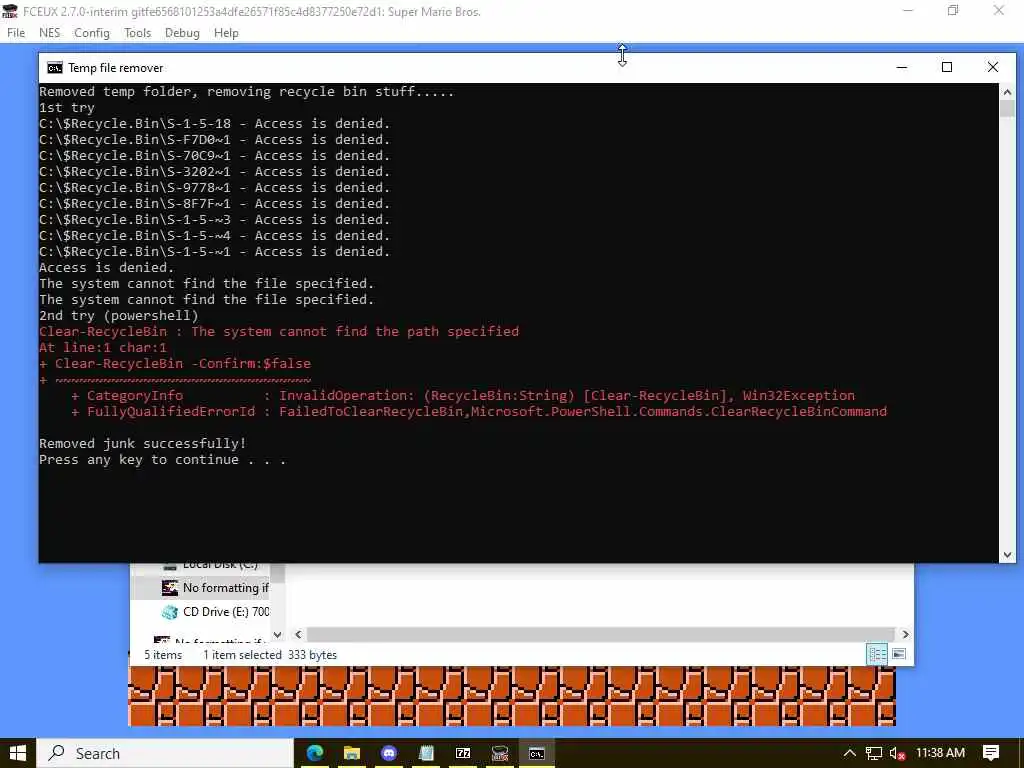The width and height of the screenshot is (1024, 768).
Task: Click the S-9778~1 Access denied line
Action: (x=214, y=187)
